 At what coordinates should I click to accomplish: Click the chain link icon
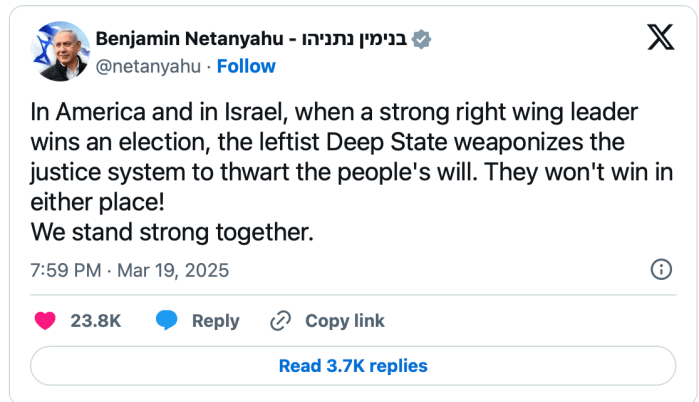280,321
